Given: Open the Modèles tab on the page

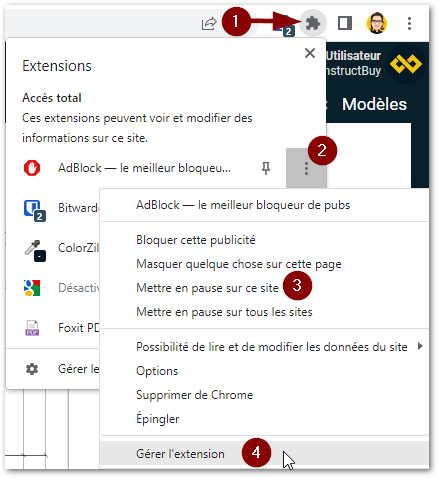Looking at the screenshot, I should click(374, 104).
